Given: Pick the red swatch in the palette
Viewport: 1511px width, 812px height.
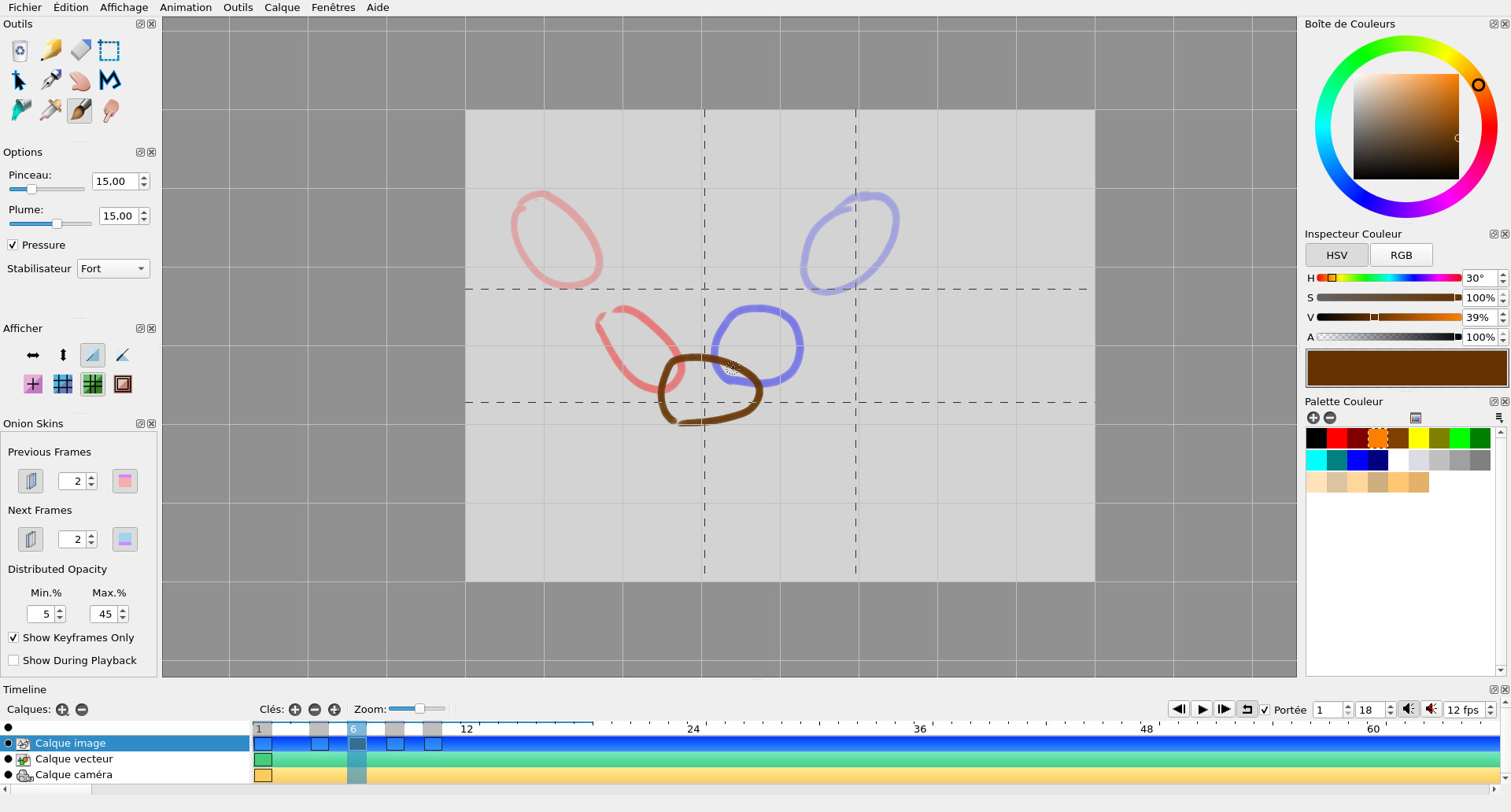Looking at the screenshot, I should point(1336,438).
